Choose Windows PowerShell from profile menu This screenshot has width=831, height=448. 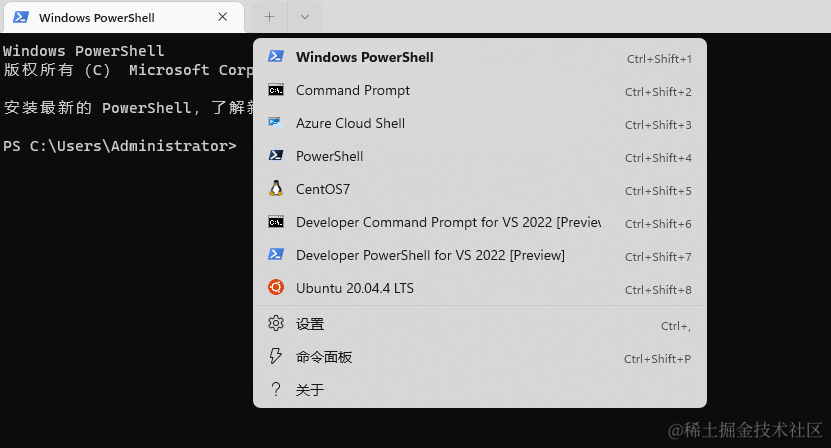click(480, 57)
